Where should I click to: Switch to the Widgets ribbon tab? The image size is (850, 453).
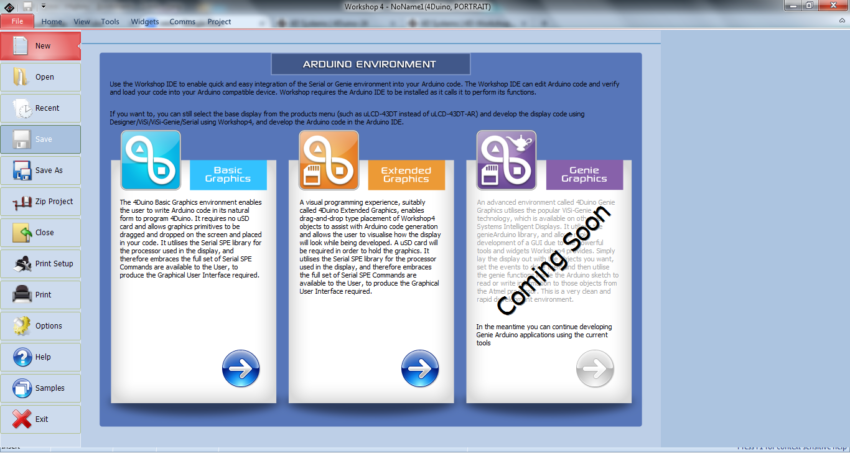[x=145, y=21]
